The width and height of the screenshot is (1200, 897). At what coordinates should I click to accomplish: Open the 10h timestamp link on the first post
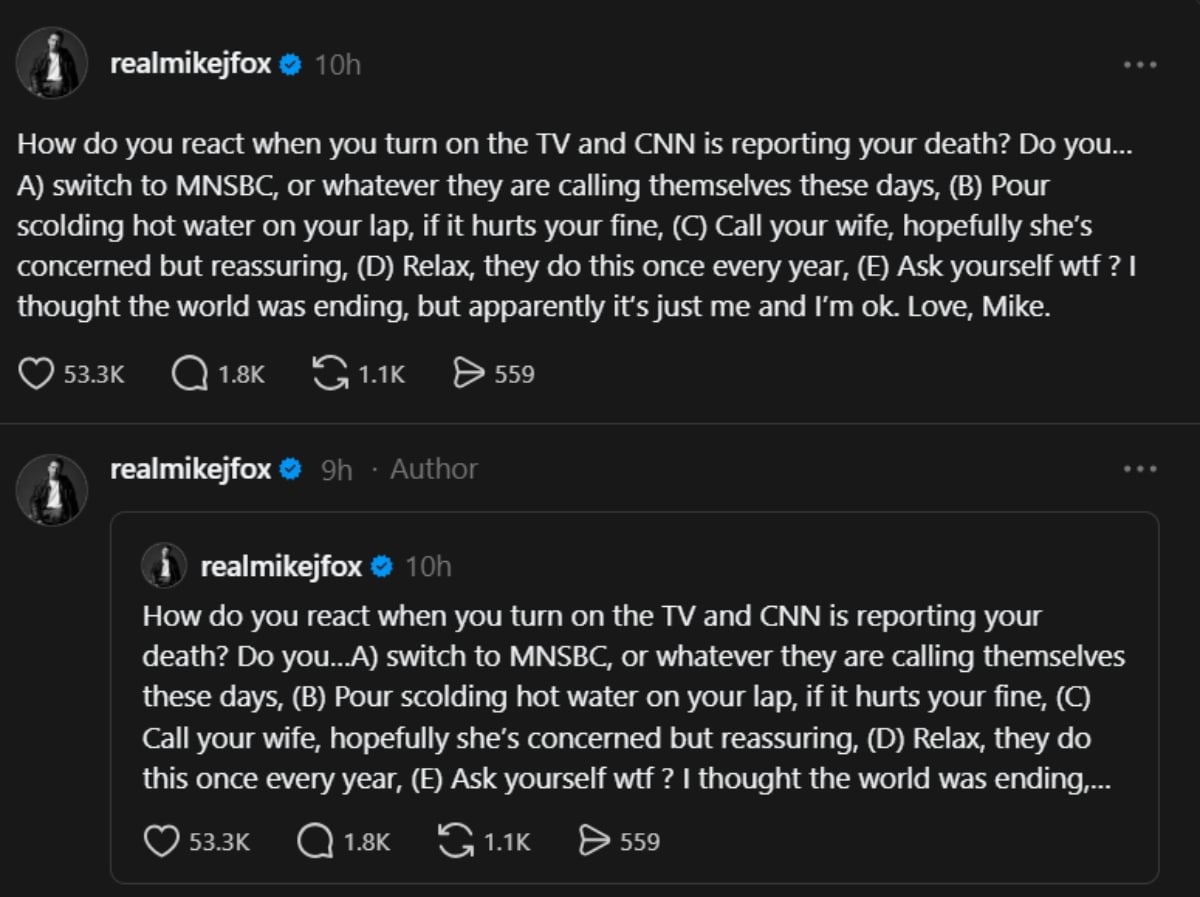coord(336,63)
